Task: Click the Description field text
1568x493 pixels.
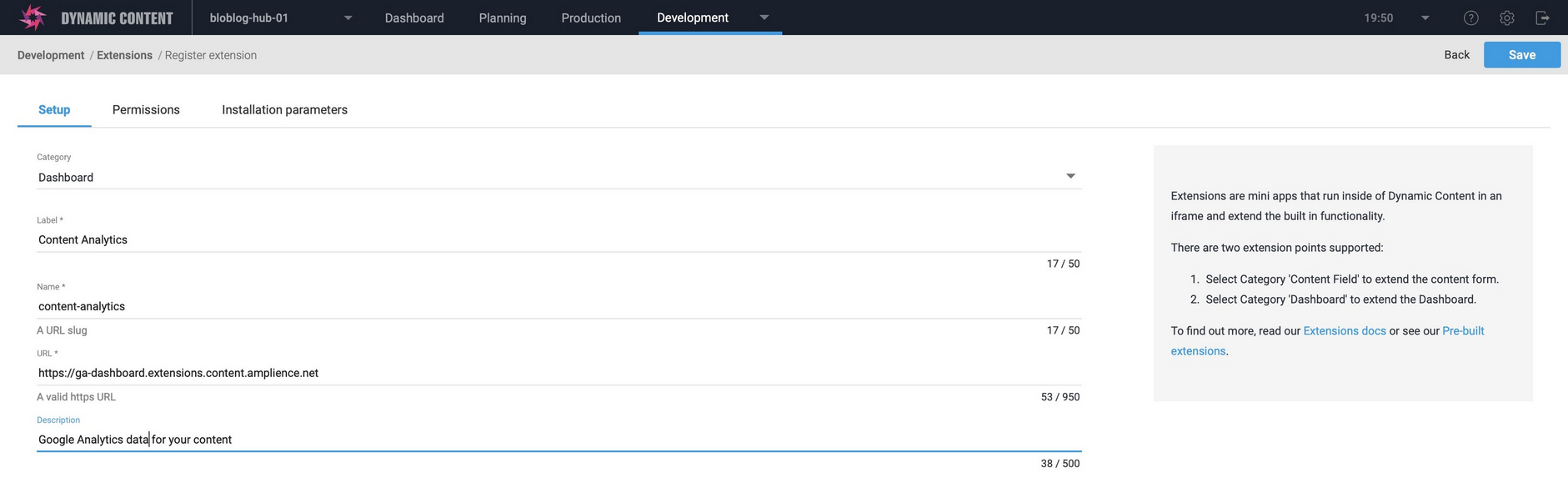Action: (559, 440)
